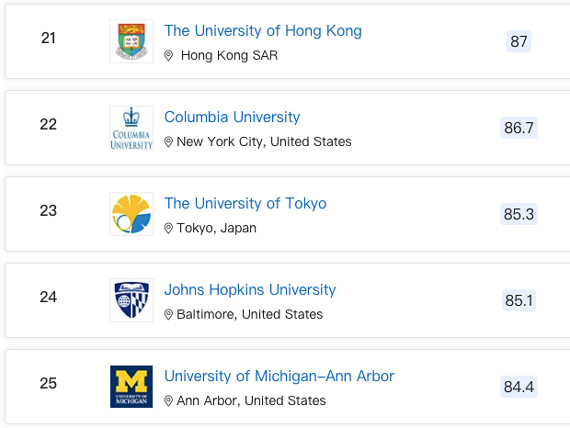Click the location pin beside Ann Arbor
The image size is (570, 428).
click(168, 401)
